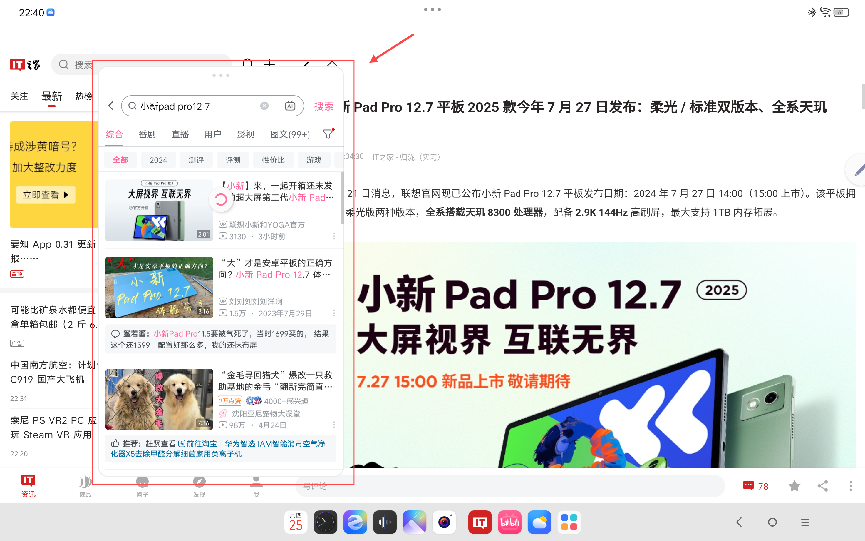Screen dimensions: 865x541
Task: Switch to the 用户 results tab
Action: (x=212, y=134)
